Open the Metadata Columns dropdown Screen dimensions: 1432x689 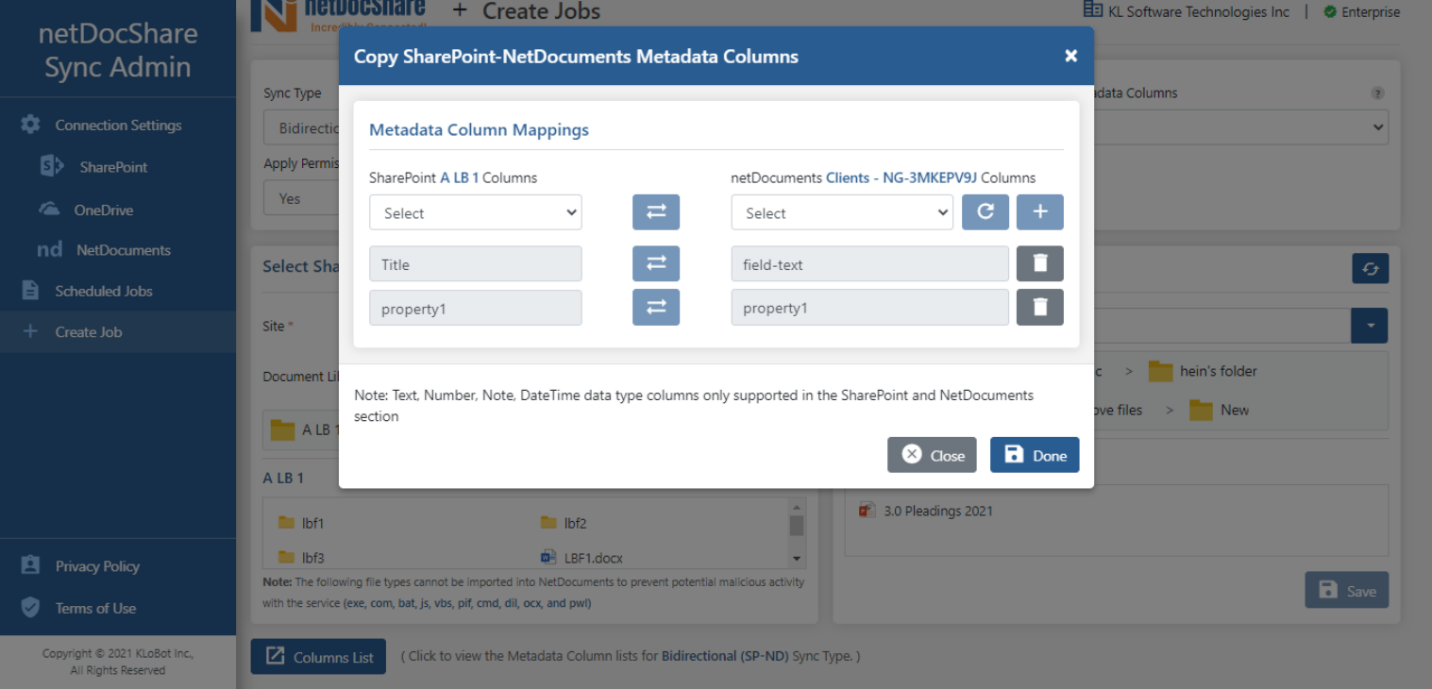[1240, 127]
